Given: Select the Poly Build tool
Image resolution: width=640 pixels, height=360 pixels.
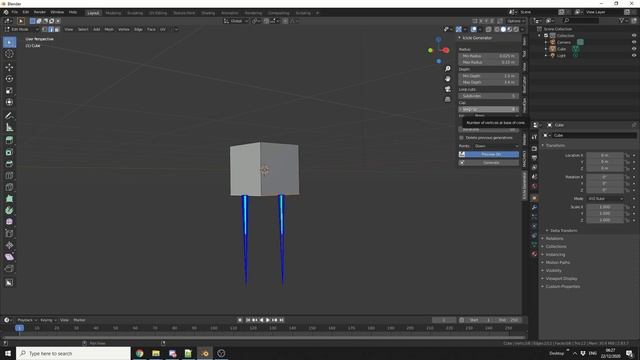Looking at the screenshot, I should (x=9, y=199).
